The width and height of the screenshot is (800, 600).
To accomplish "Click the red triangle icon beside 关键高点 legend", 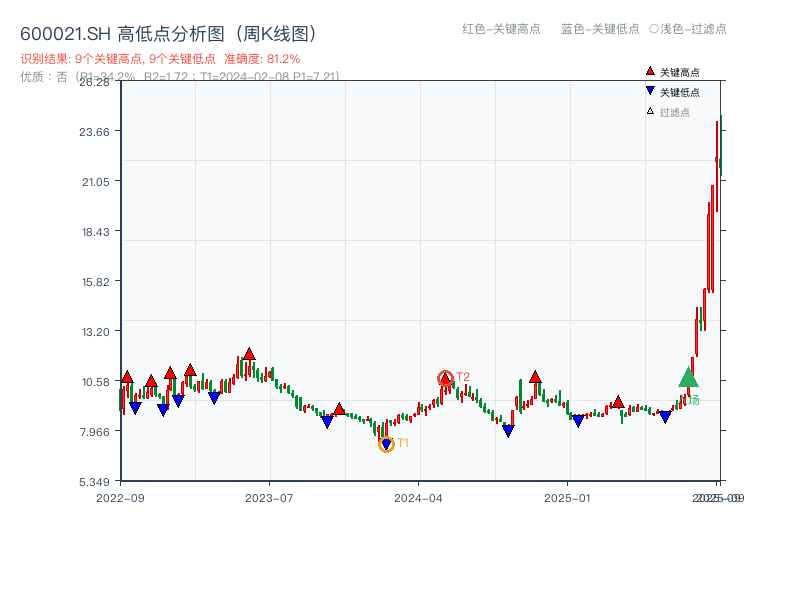I will tap(650, 71).
